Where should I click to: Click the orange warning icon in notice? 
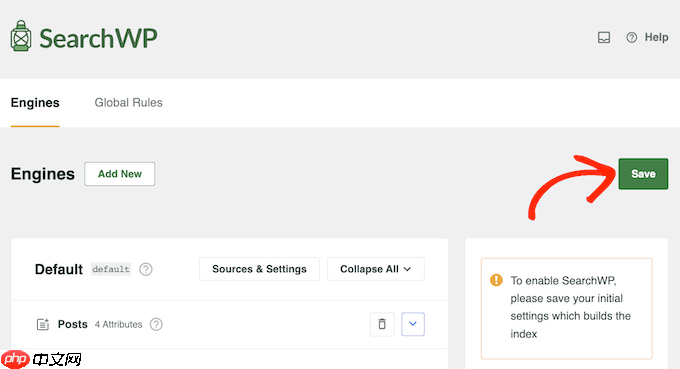pyautogui.click(x=496, y=280)
